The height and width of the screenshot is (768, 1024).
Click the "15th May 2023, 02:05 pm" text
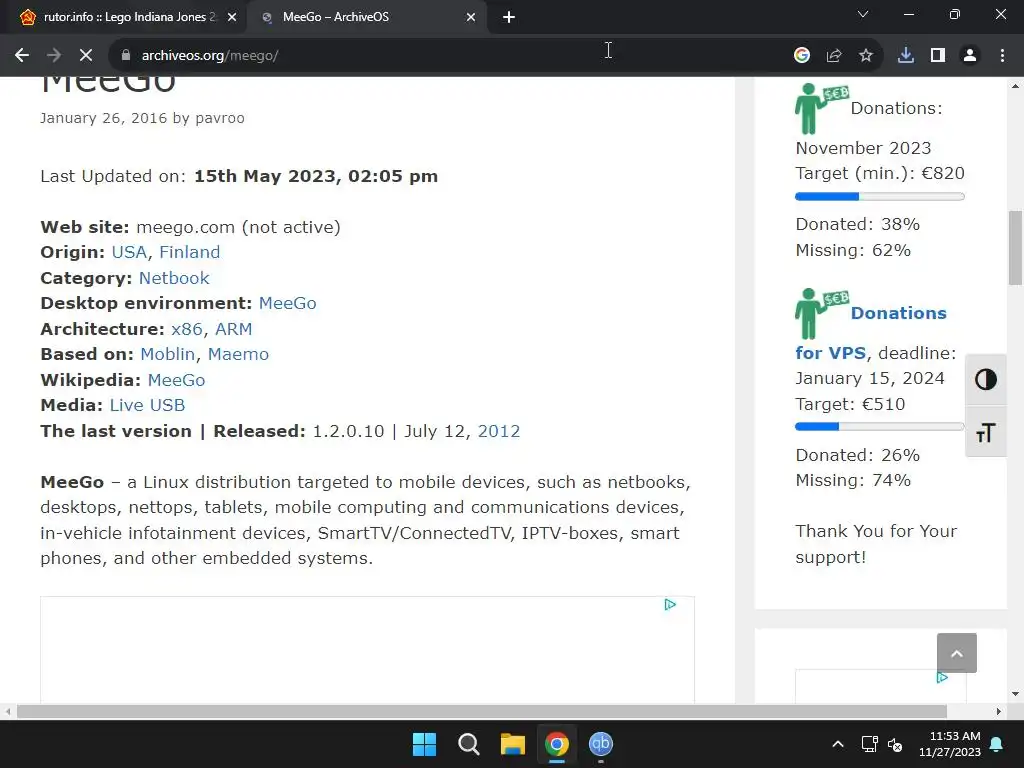click(x=316, y=176)
